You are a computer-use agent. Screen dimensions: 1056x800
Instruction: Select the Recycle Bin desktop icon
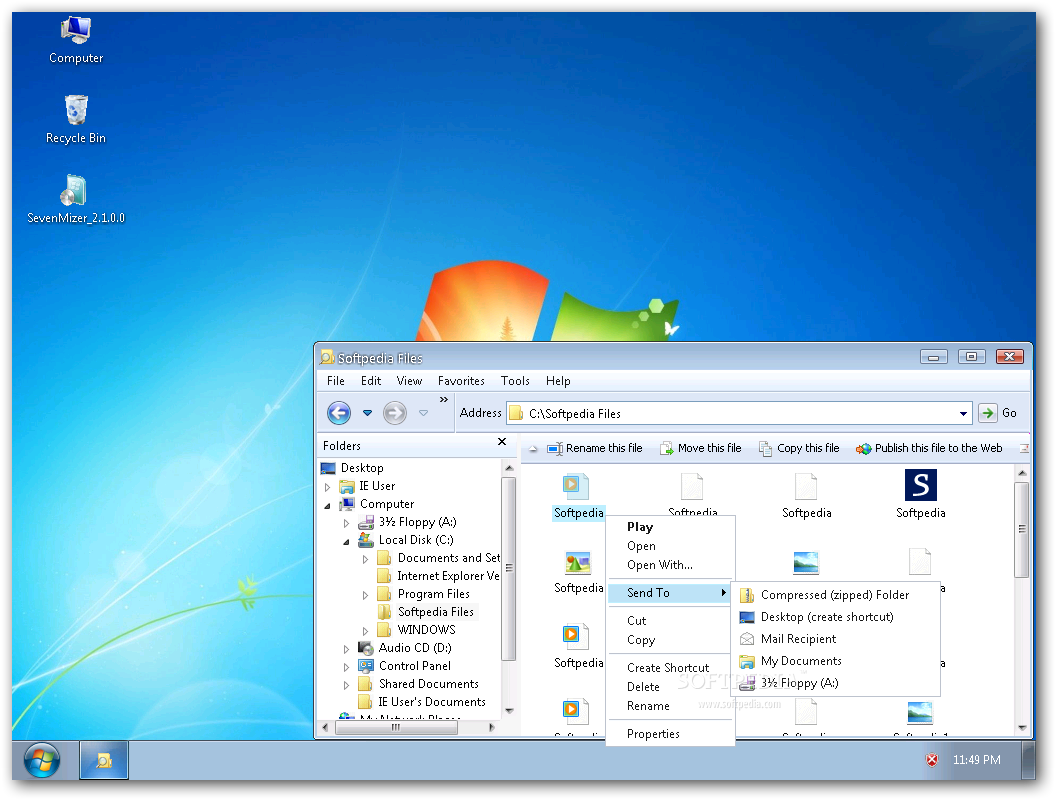76,120
